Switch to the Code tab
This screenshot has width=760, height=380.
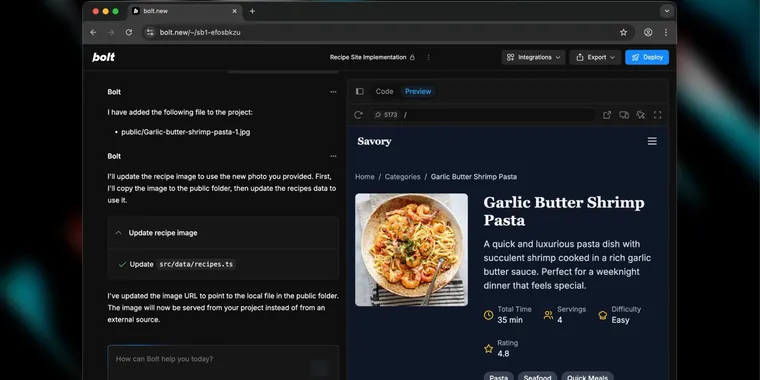(384, 92)
